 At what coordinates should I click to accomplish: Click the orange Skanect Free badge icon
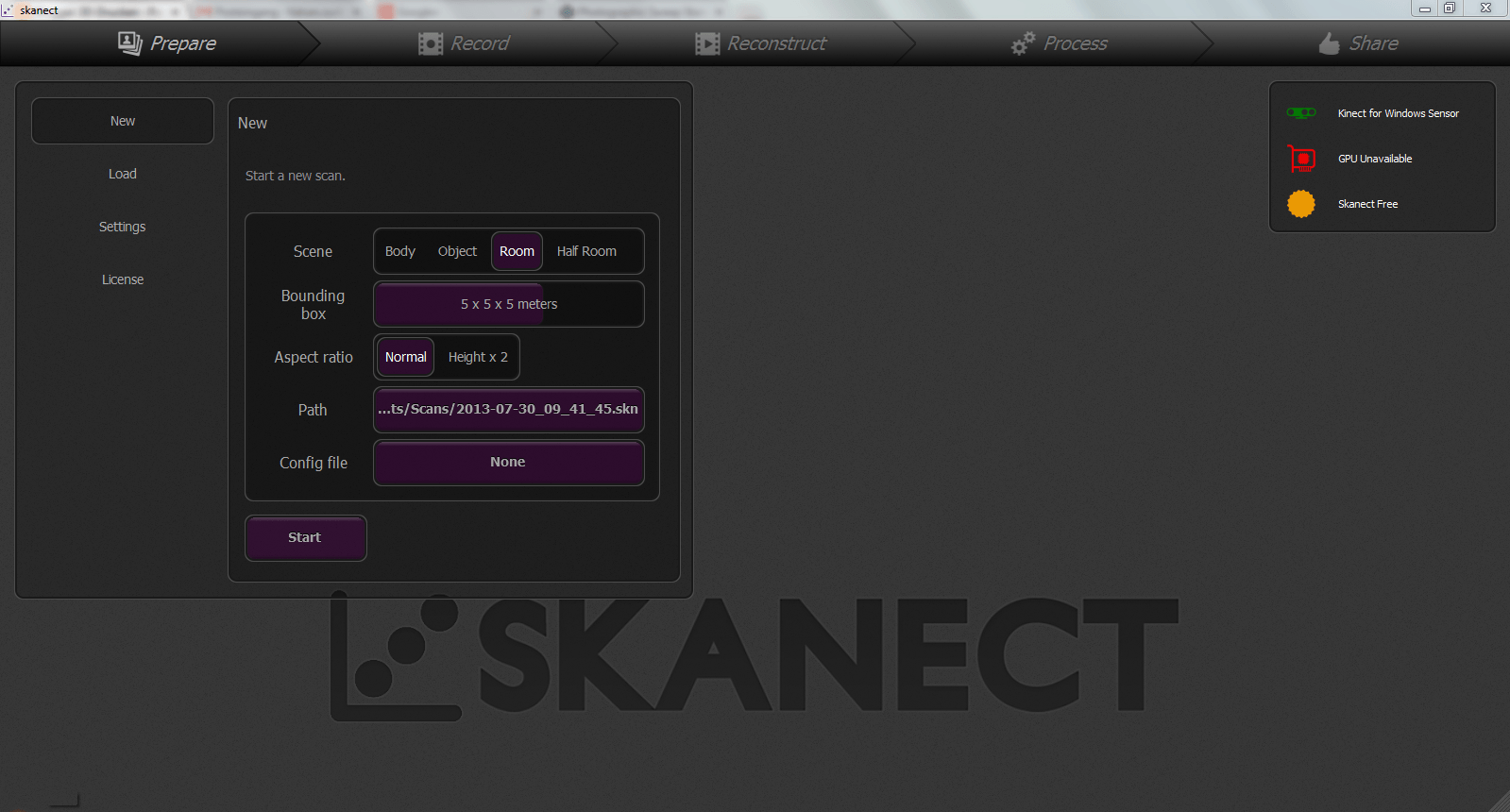click(1301, 204)
